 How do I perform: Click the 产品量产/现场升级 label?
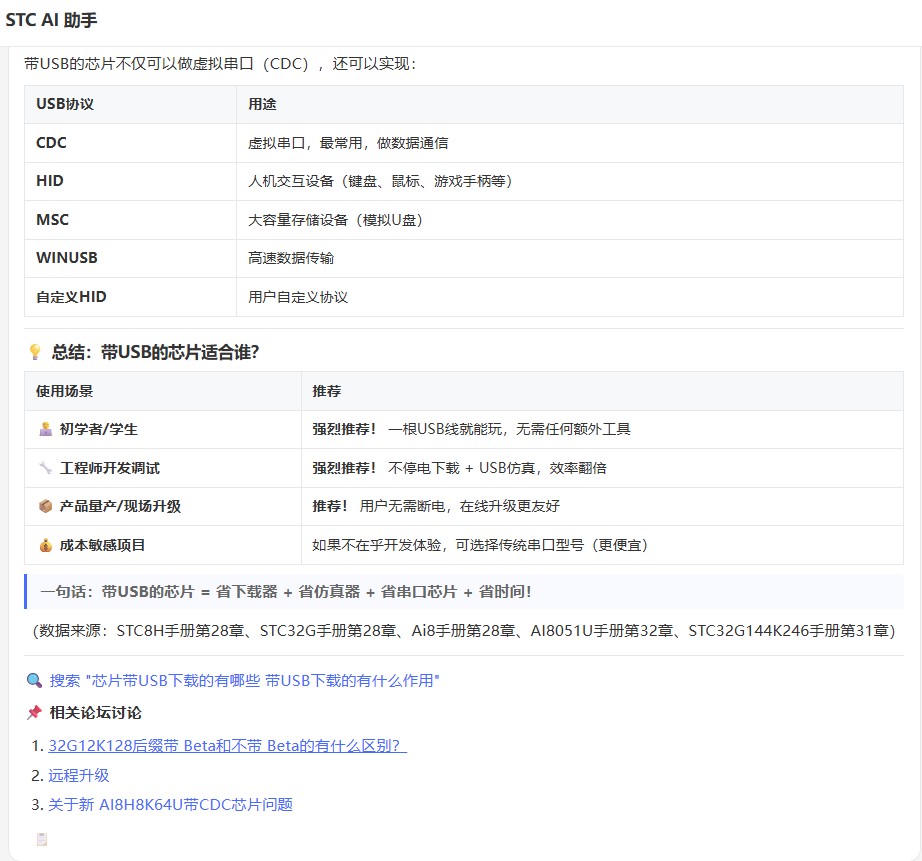pyautogui.click(x=120, y=506)
